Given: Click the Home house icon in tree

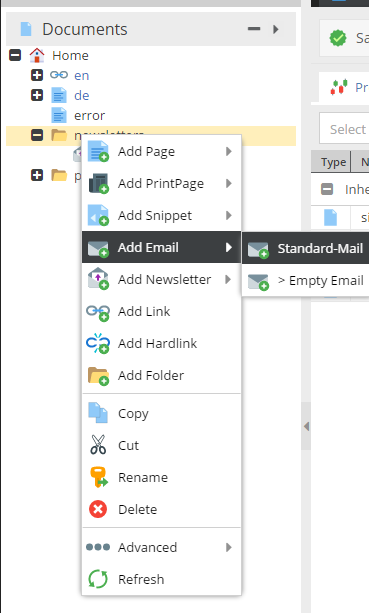Looking at the screenshot, I should pyautogui.click(x=37, y=55).
